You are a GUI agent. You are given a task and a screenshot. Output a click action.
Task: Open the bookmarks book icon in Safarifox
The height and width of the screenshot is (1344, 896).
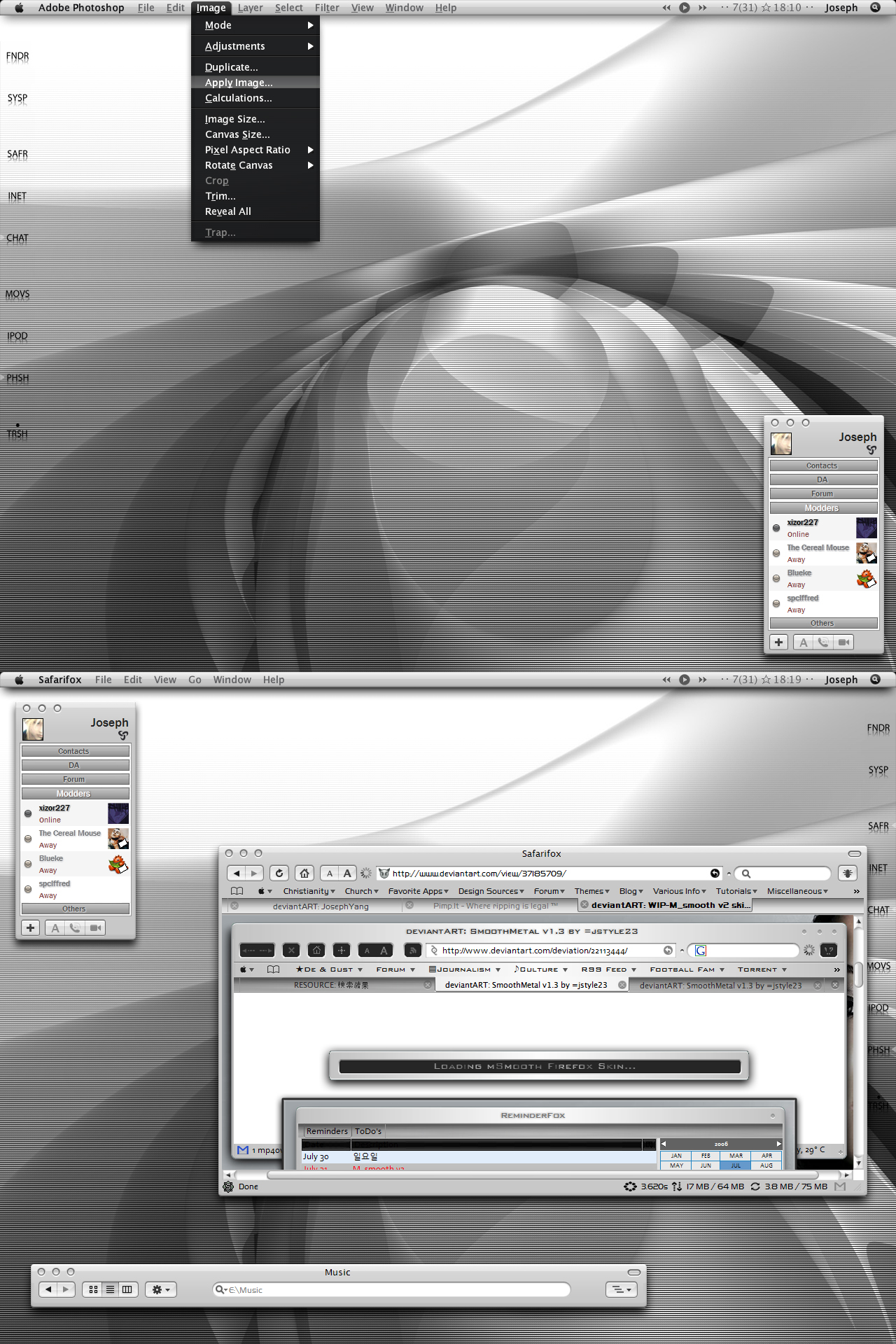237,891
